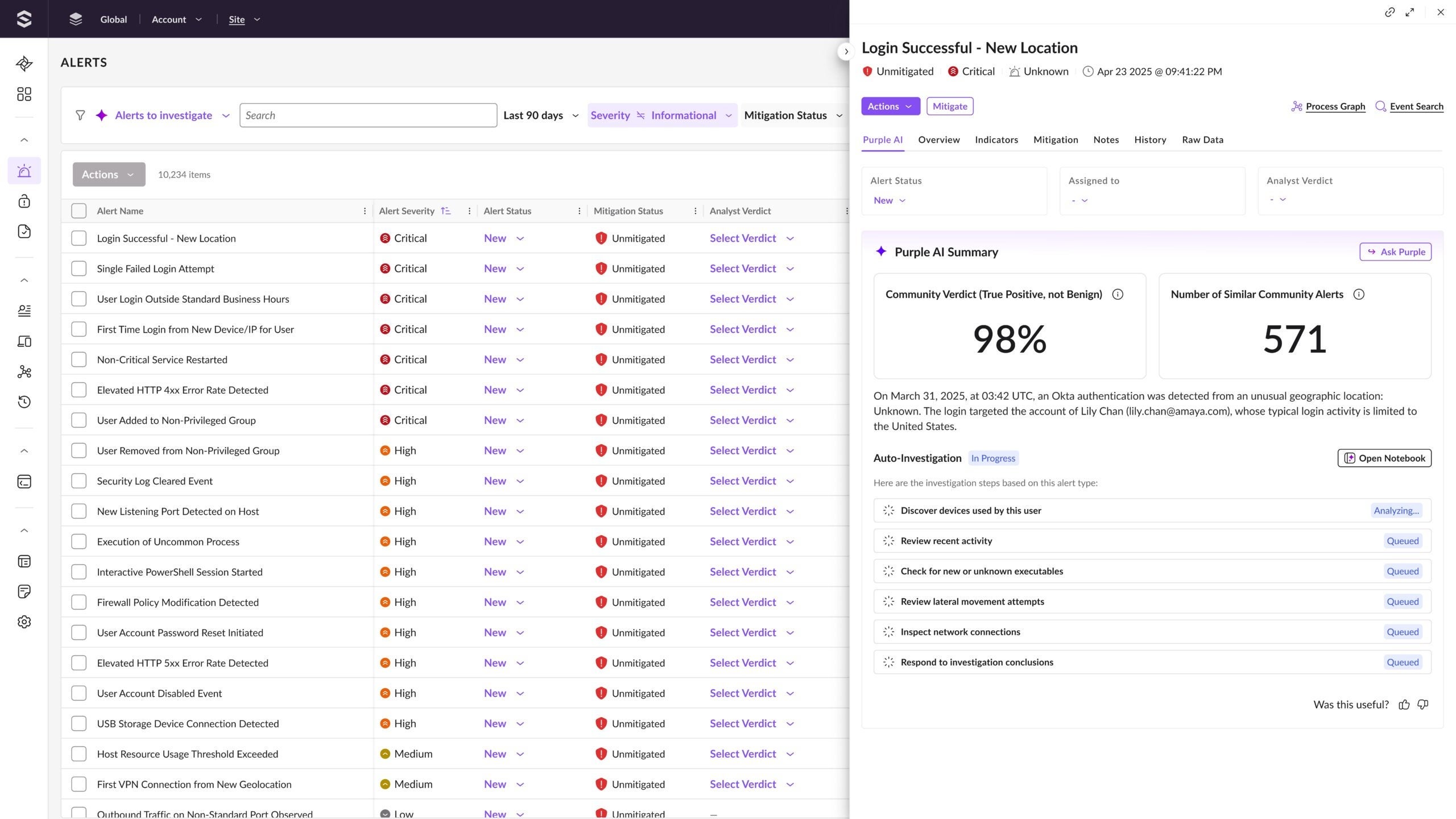The image size is (1456, 819).
Task: Open the Raw Data tab
Action: [x=1202, y=140]
